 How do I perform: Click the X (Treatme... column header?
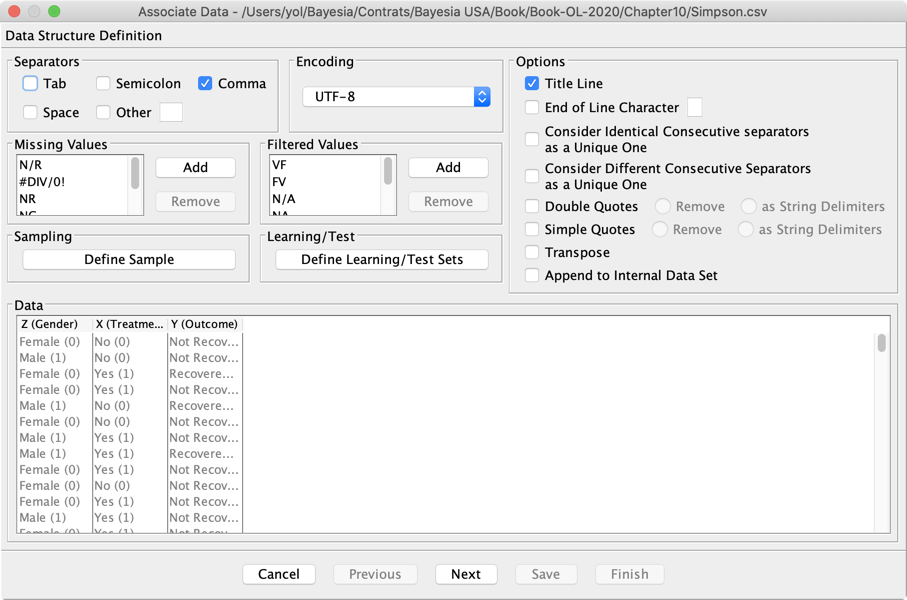pyautogui.click(x=130, y=325)
